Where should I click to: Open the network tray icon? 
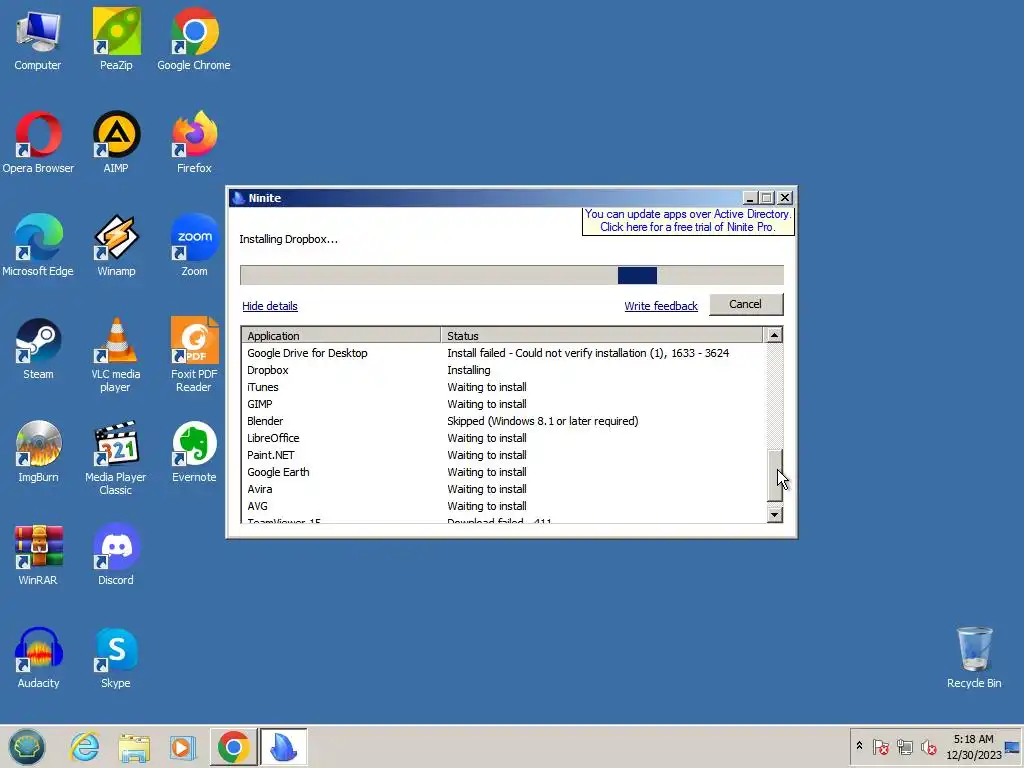coord(904,746)
